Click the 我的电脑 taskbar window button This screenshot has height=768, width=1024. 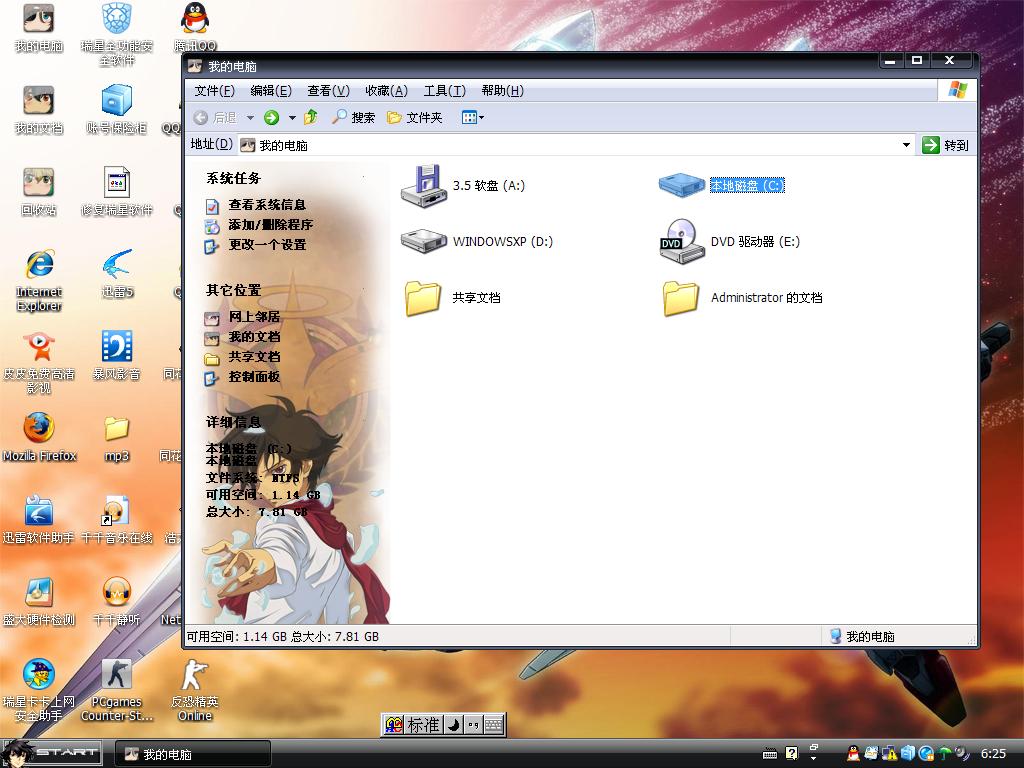[x=193, y=754]
